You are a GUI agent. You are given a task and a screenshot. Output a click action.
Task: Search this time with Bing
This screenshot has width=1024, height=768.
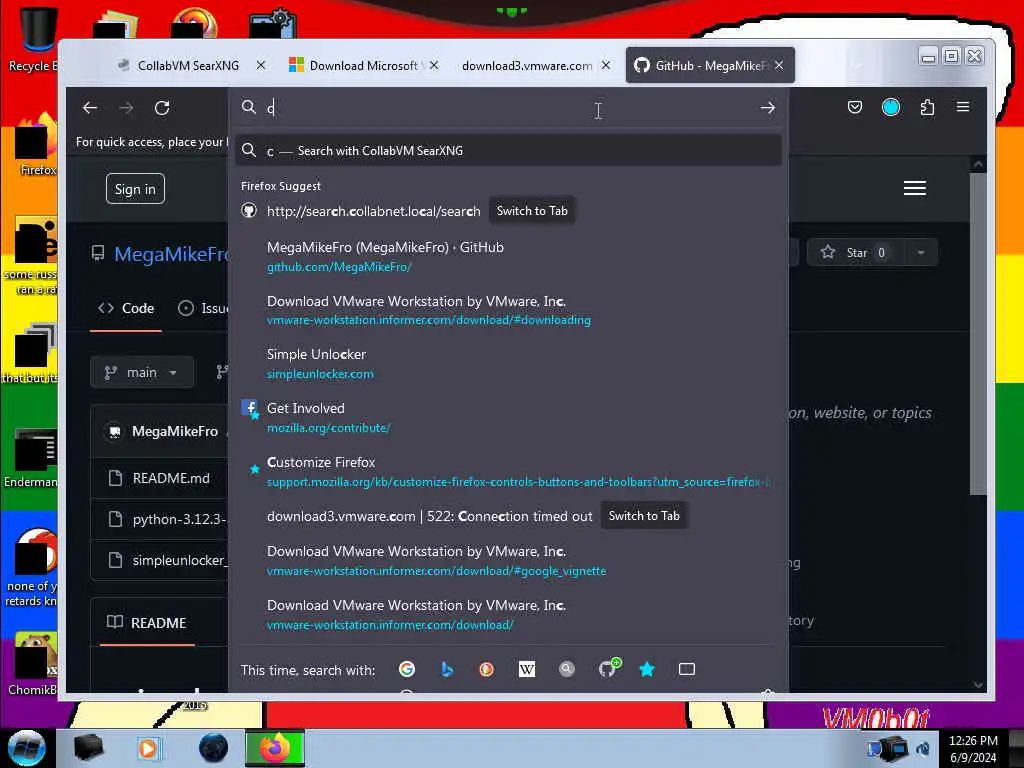click(x=447, y=669)
